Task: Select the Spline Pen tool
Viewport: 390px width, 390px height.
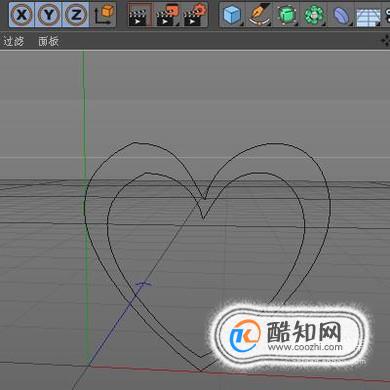Action: click(x=259, y=15)
